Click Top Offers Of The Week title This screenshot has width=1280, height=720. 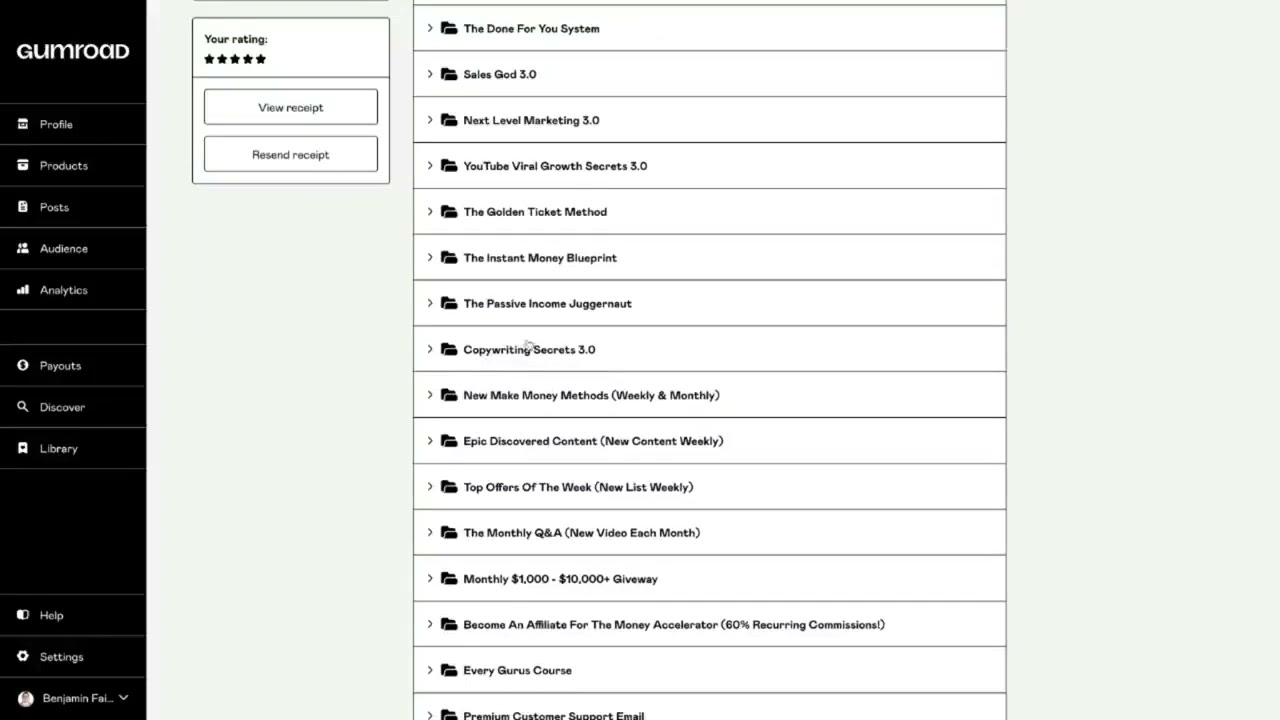[578, 487]
